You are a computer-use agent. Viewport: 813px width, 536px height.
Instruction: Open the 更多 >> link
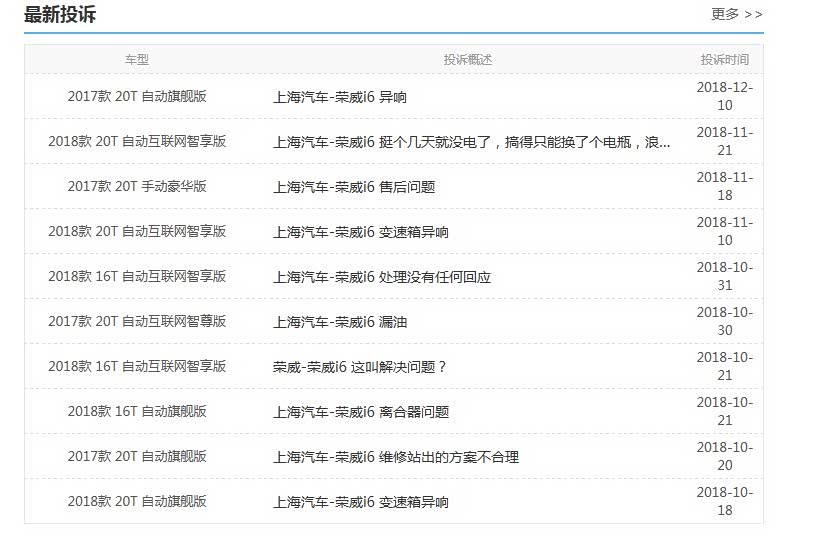pyautogui.click(x=736, y=14)
